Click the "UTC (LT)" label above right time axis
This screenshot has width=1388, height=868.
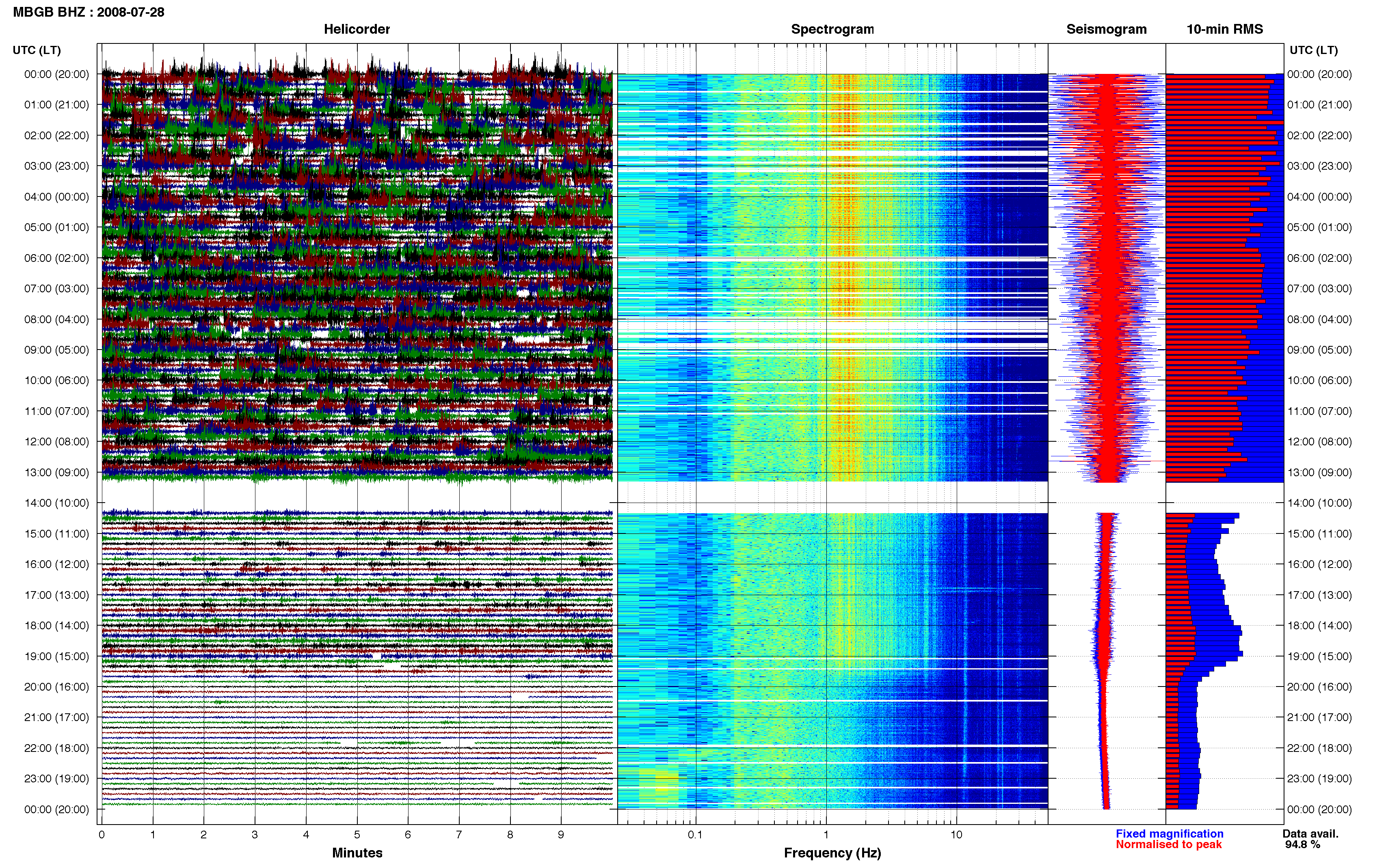tap(1313, 50)
